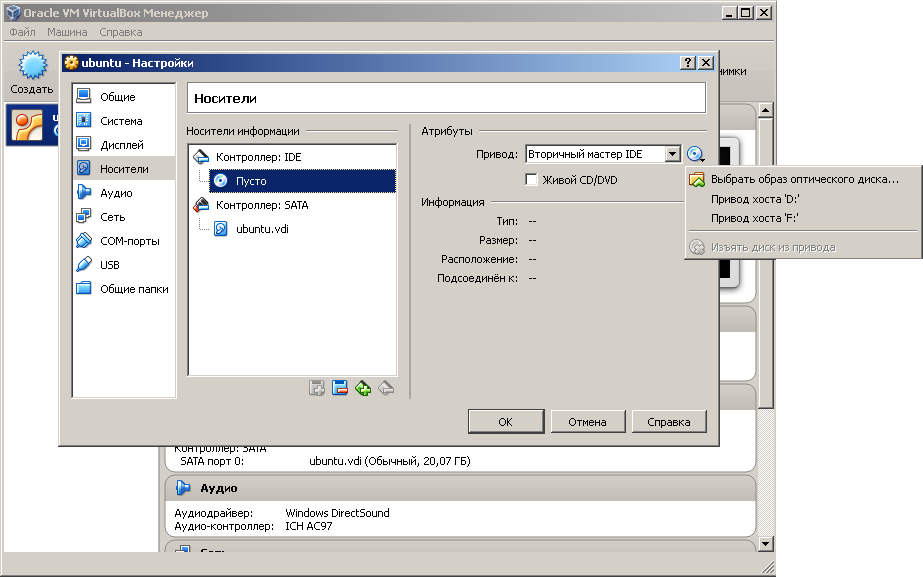Click the hard disk icon beside ubuntu.vdi
The height and width of the screenshot is (577, 923).
[221, 228]
